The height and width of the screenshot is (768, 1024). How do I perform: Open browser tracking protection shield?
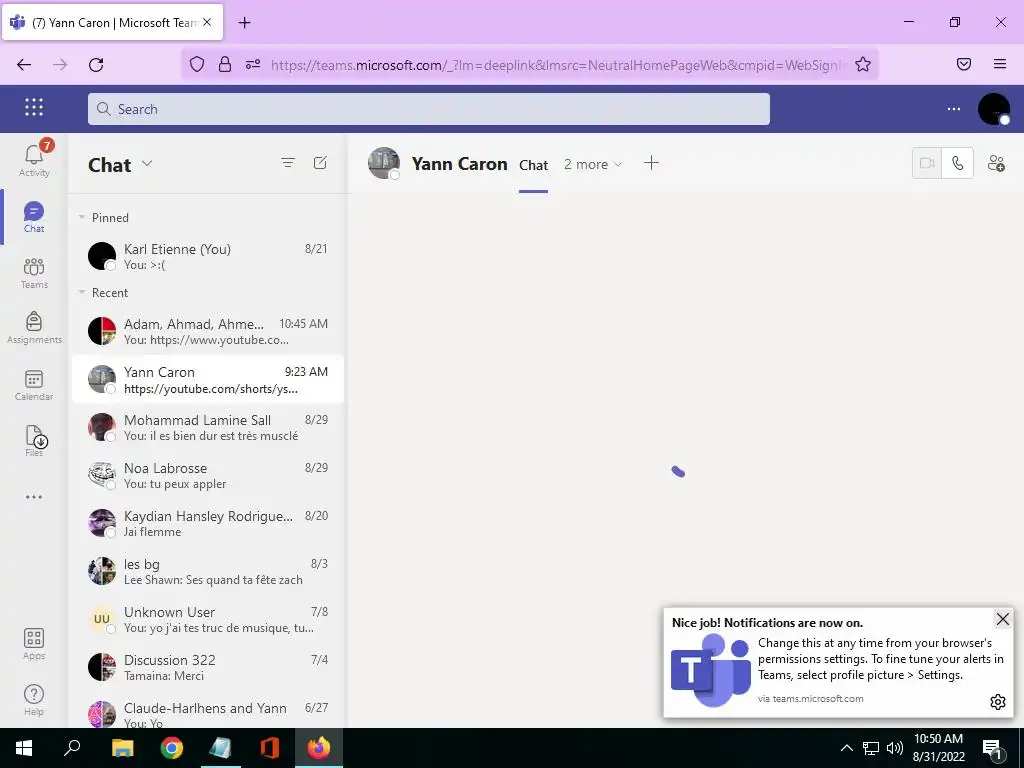click(197, 64)
